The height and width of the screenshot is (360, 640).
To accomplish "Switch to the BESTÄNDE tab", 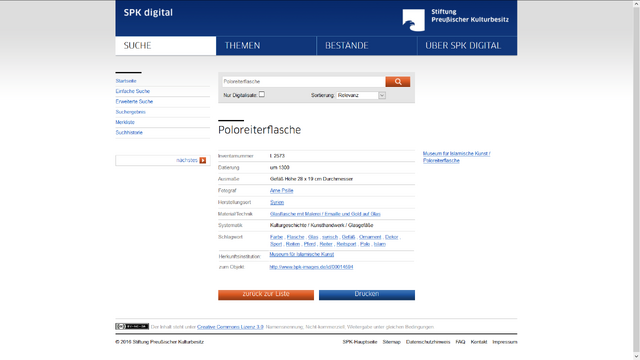I will click(367, 46).
